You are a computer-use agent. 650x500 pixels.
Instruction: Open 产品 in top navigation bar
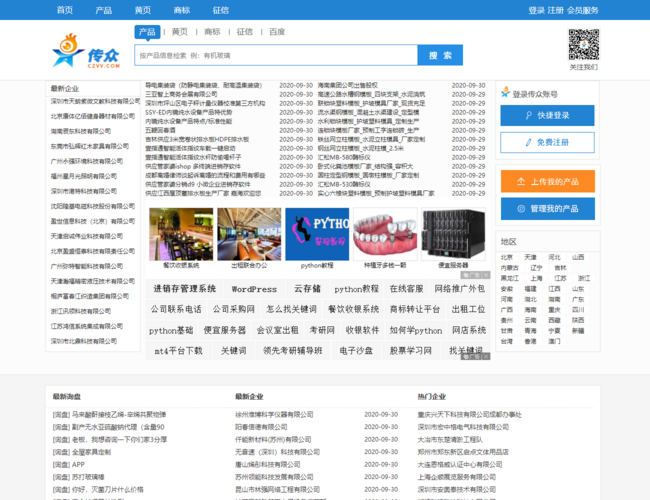click(103, 10)
